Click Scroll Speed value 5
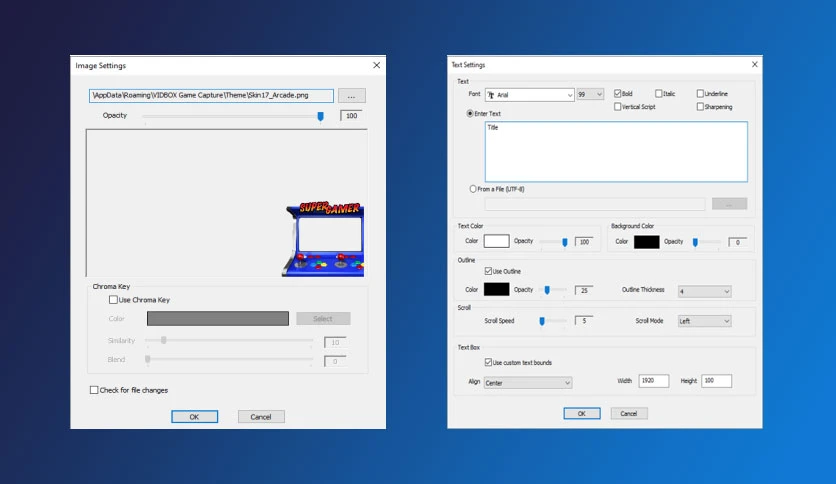The width and height of the screenshot is (836, 484). click(584, 321)
